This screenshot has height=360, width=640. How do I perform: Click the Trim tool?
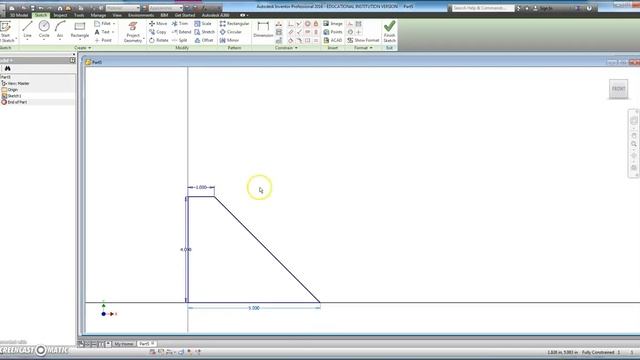coord(180,24)
